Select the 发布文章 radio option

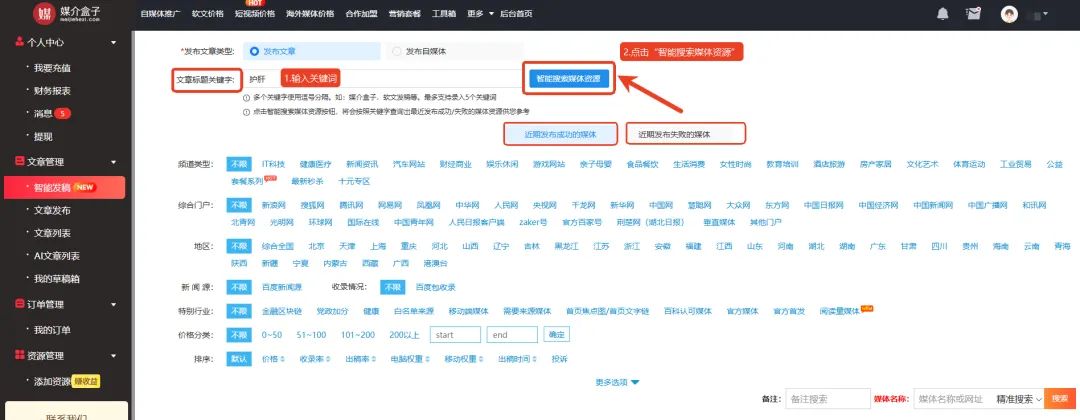click(255, 51)
